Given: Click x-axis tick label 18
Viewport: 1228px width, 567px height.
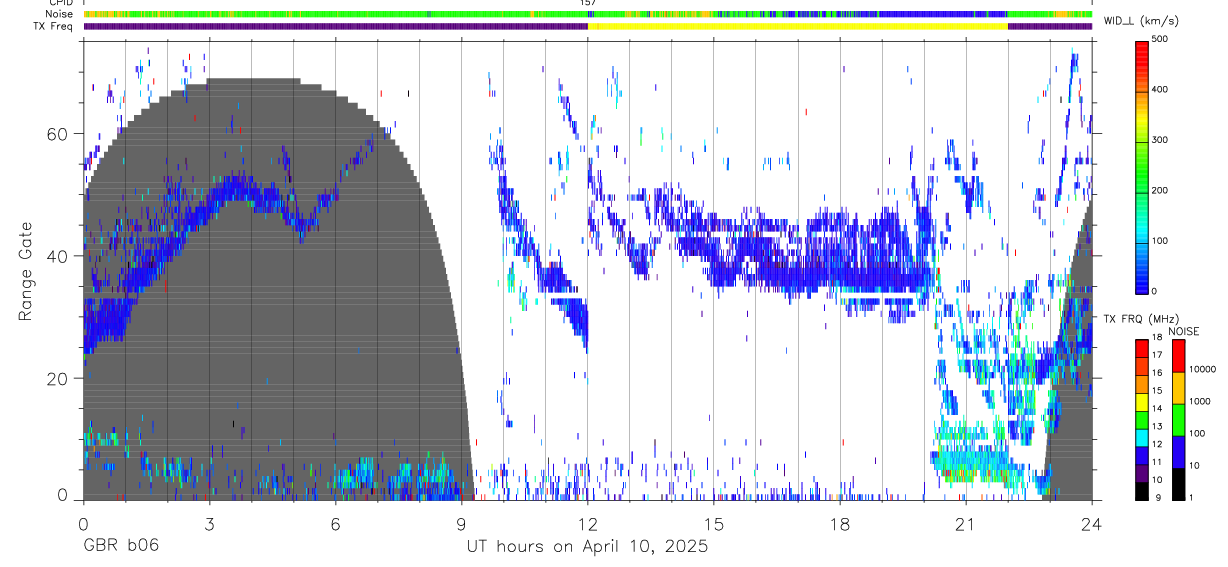Looking at the screenshot, I should coord(840,525).
